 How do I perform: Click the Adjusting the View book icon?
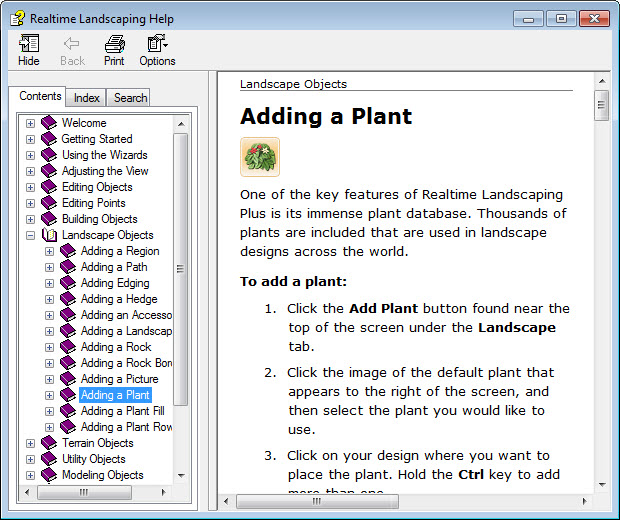(x=49, y=171)
